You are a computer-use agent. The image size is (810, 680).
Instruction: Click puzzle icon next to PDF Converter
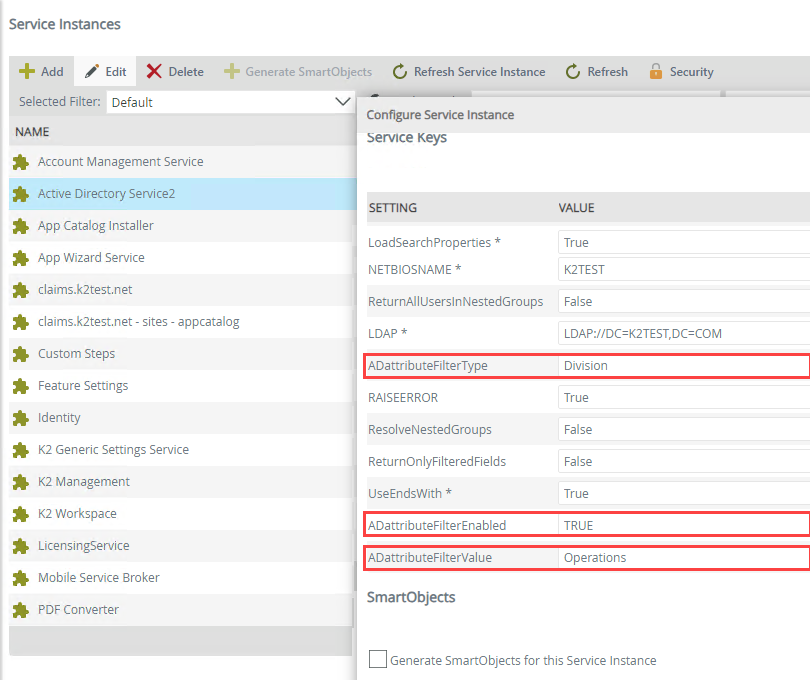(x=20, y=610)
